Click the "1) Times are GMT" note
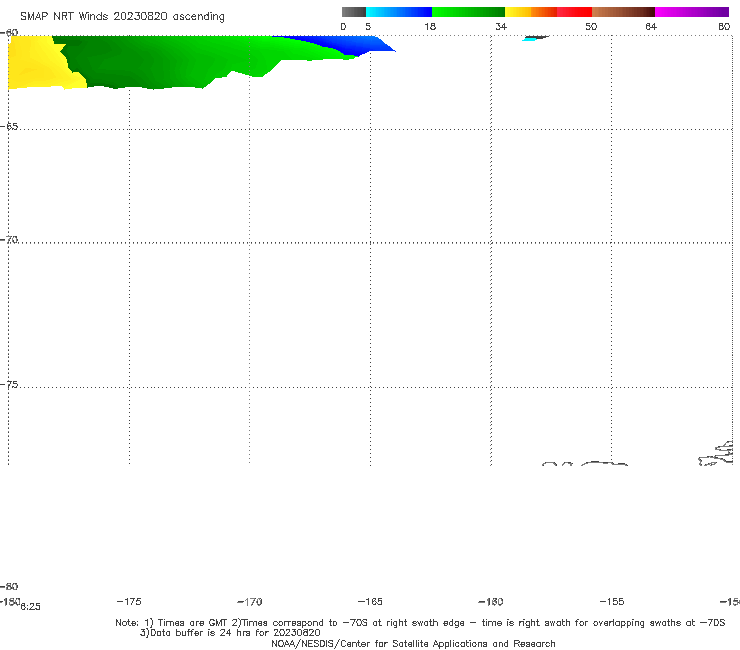The image size is (740, 650). (187, 623)
